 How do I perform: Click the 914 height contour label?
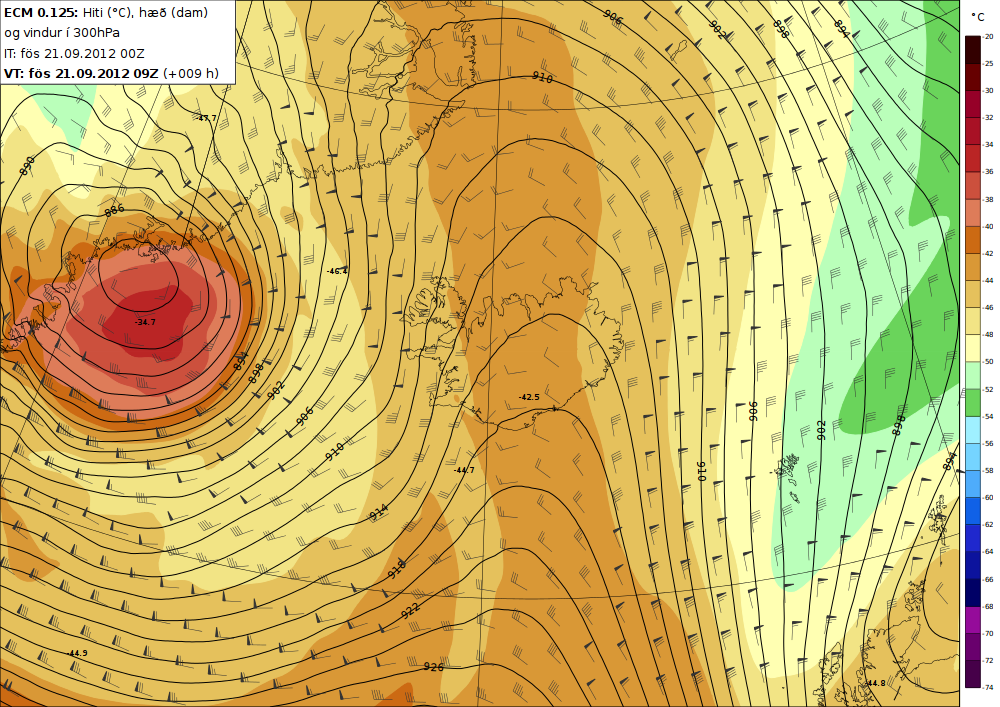[x=379, y=512]
